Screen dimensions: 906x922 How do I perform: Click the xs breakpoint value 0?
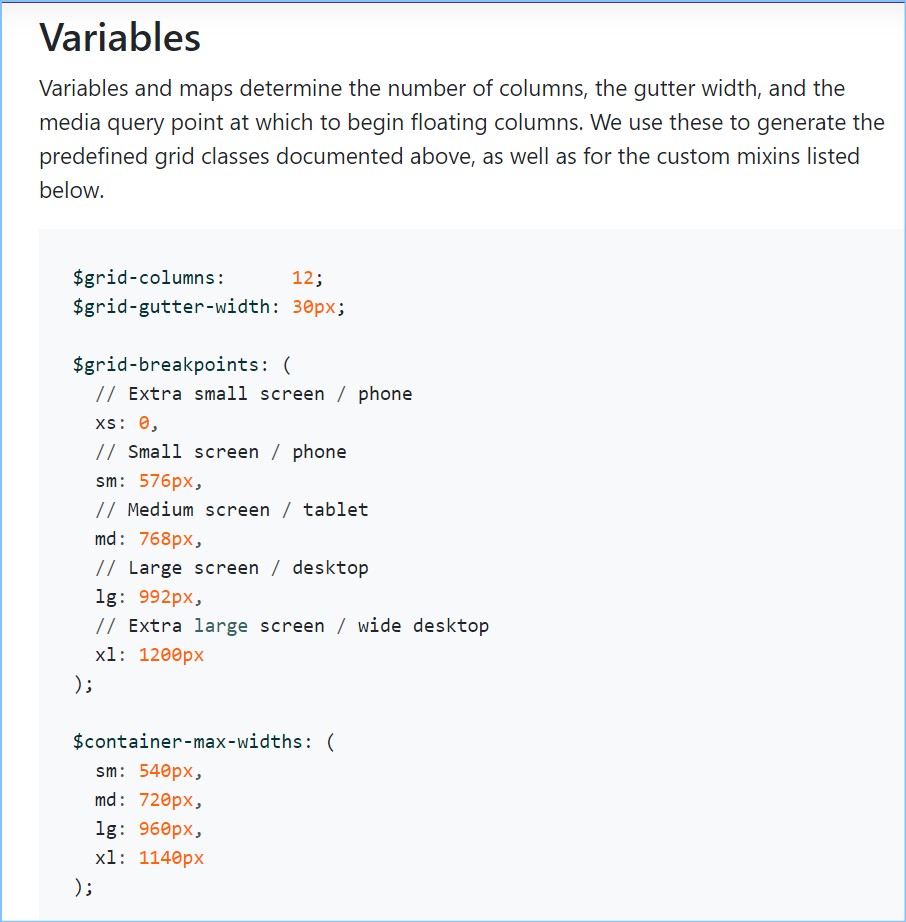(x=144, y=423)
